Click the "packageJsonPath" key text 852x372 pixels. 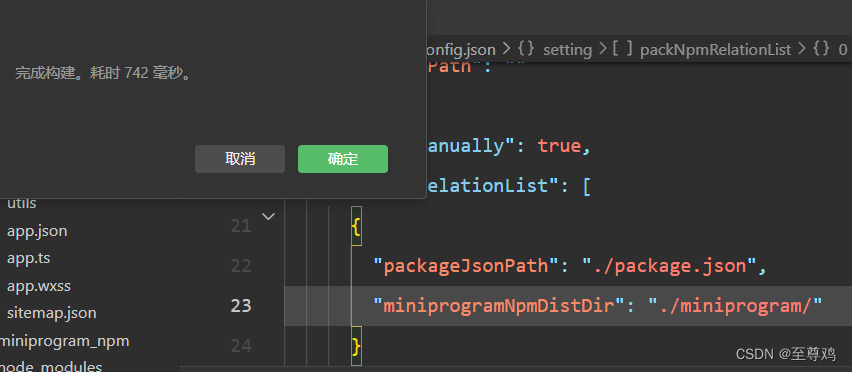coord(467,266)
